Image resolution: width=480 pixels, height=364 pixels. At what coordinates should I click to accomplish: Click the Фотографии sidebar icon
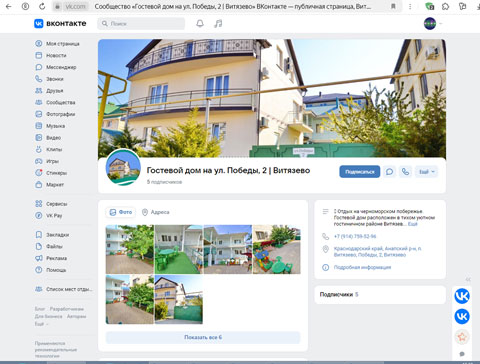(39, 114)
